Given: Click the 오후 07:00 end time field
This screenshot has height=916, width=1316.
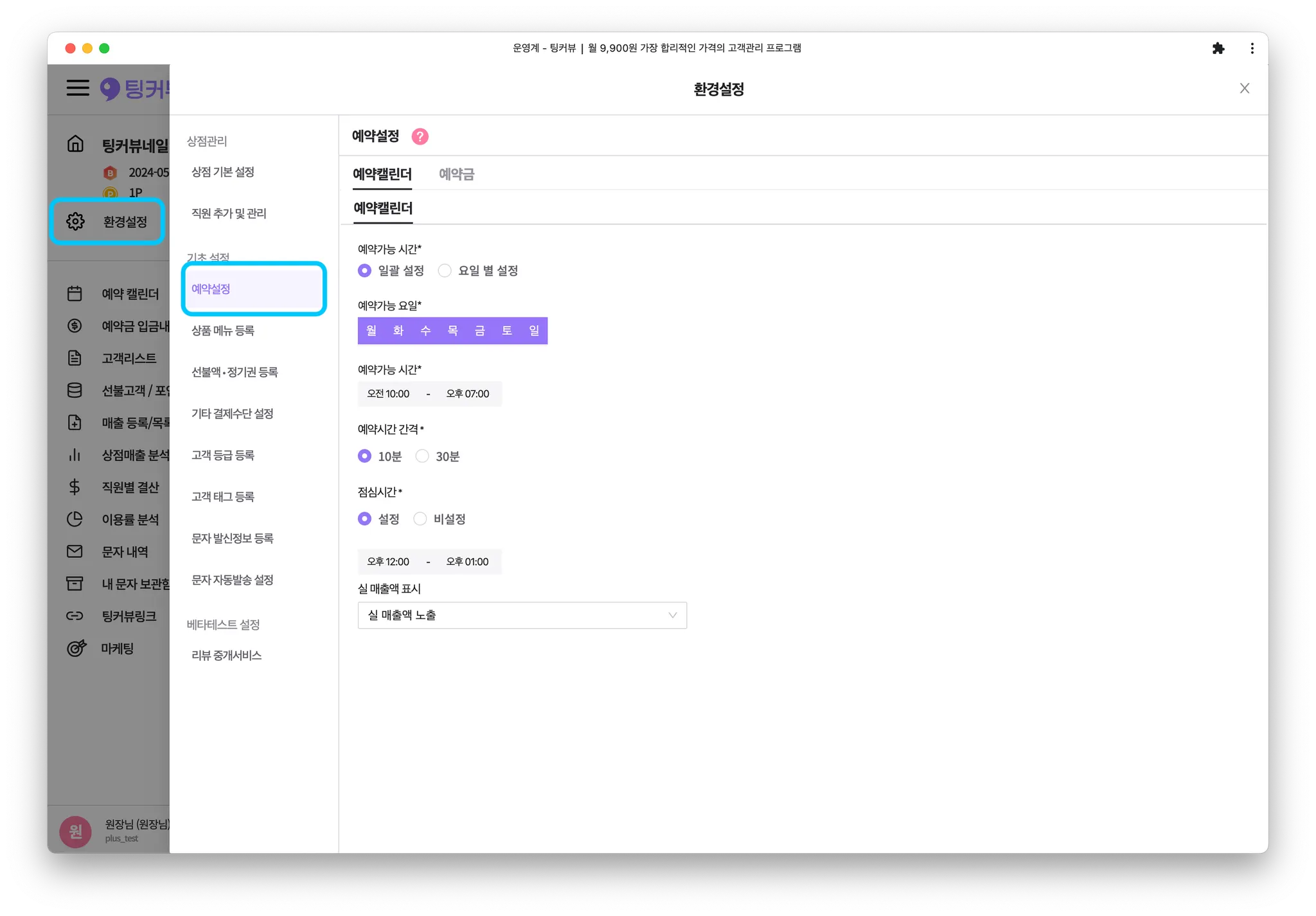Looking at the screenshot, I should pos(467,394).
